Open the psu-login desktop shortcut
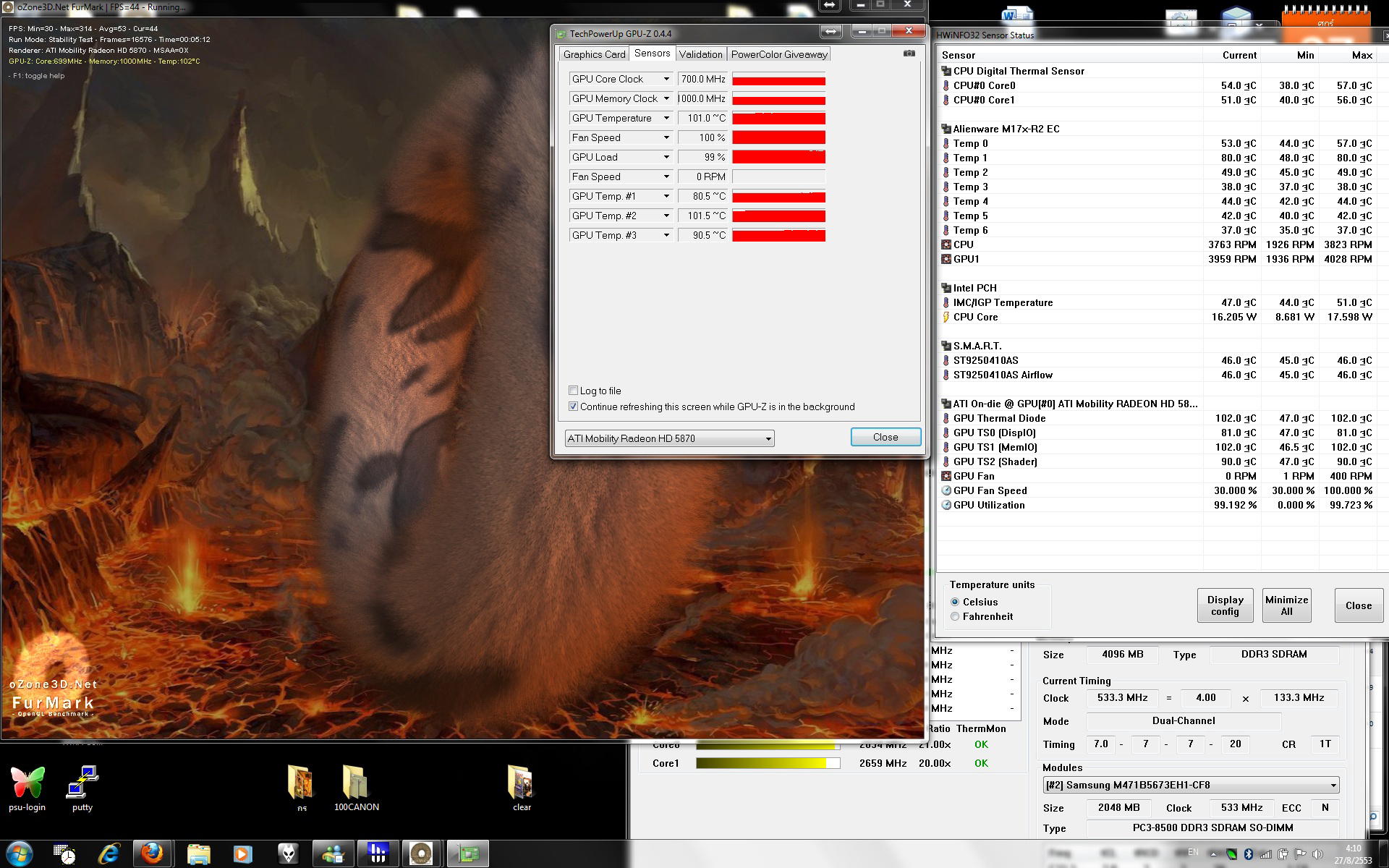 click(x=27, y=788)
